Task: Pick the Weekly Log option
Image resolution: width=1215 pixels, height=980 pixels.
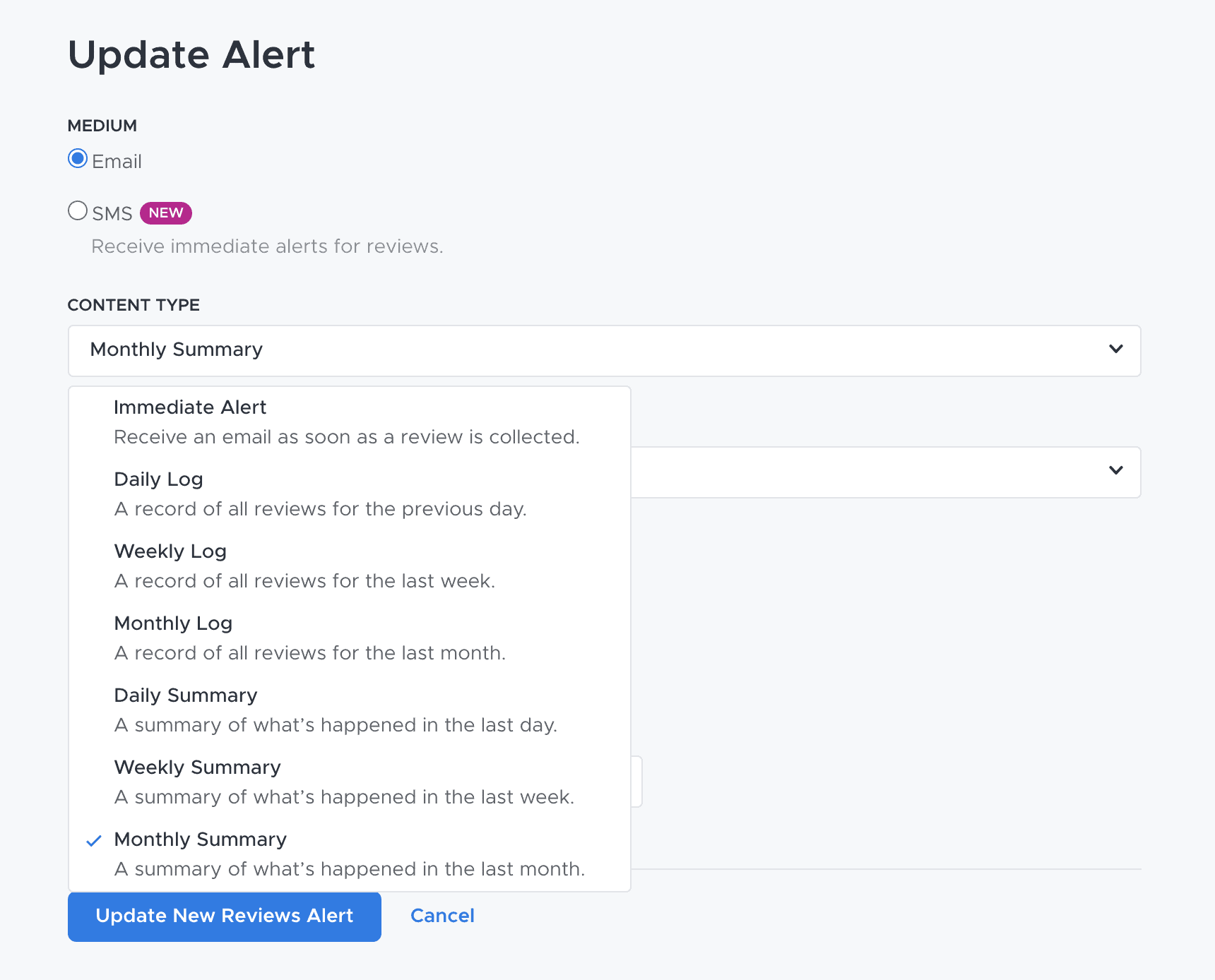Action: coord(170,551)
